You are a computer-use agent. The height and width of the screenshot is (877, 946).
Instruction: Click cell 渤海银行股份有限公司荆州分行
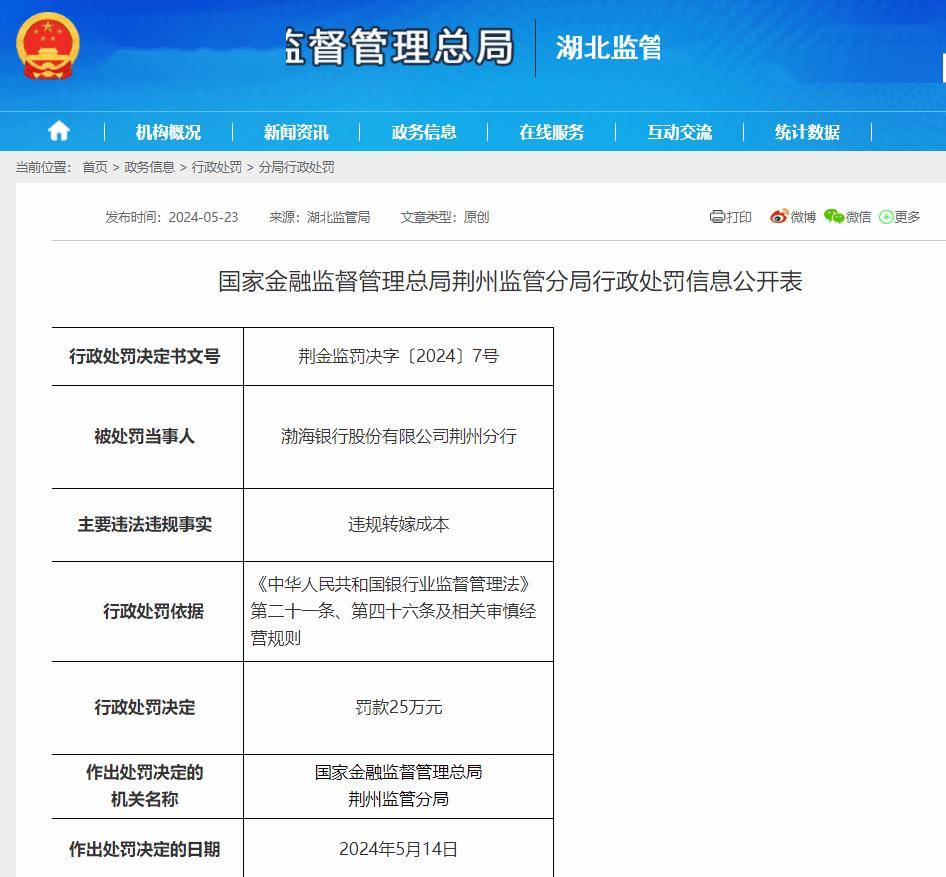398,436
